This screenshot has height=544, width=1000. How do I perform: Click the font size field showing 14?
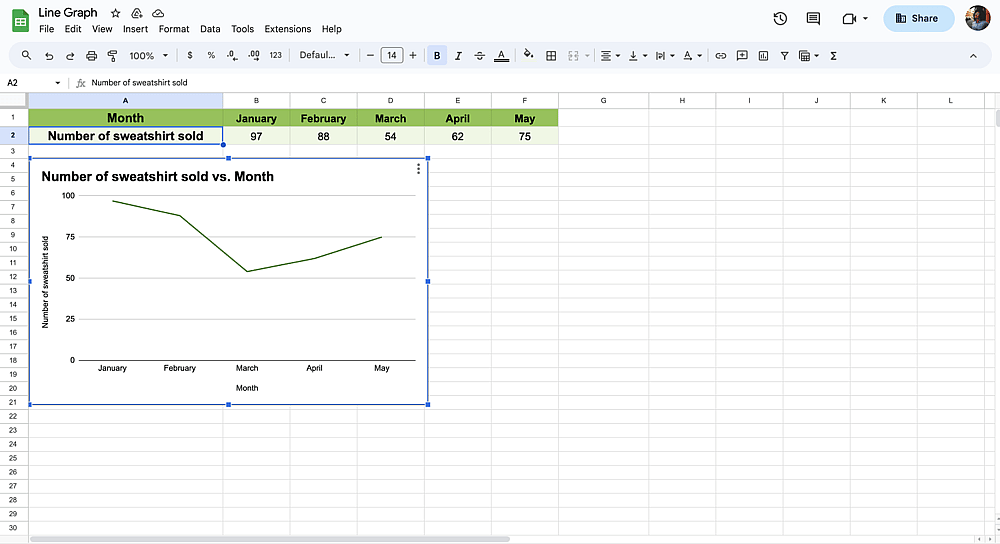(x=392, y=55)
